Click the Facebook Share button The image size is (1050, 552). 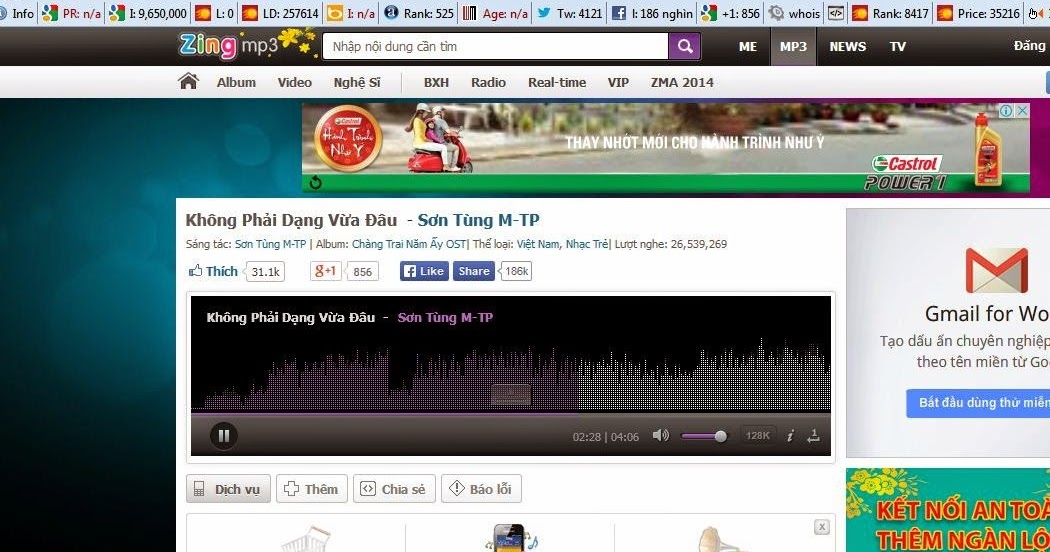pos(473,271)
